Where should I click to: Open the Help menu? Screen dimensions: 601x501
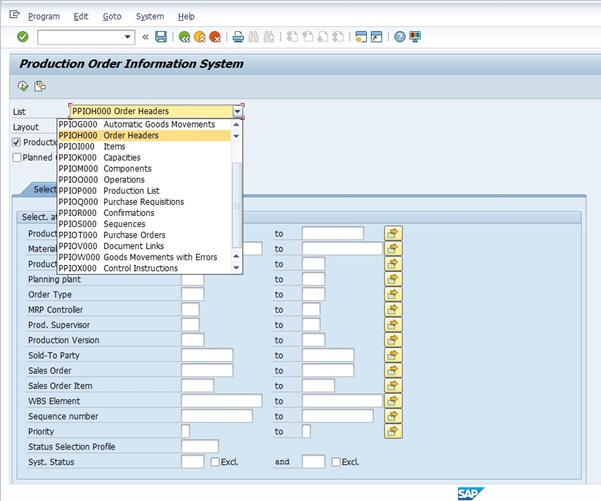click(186, 16)
